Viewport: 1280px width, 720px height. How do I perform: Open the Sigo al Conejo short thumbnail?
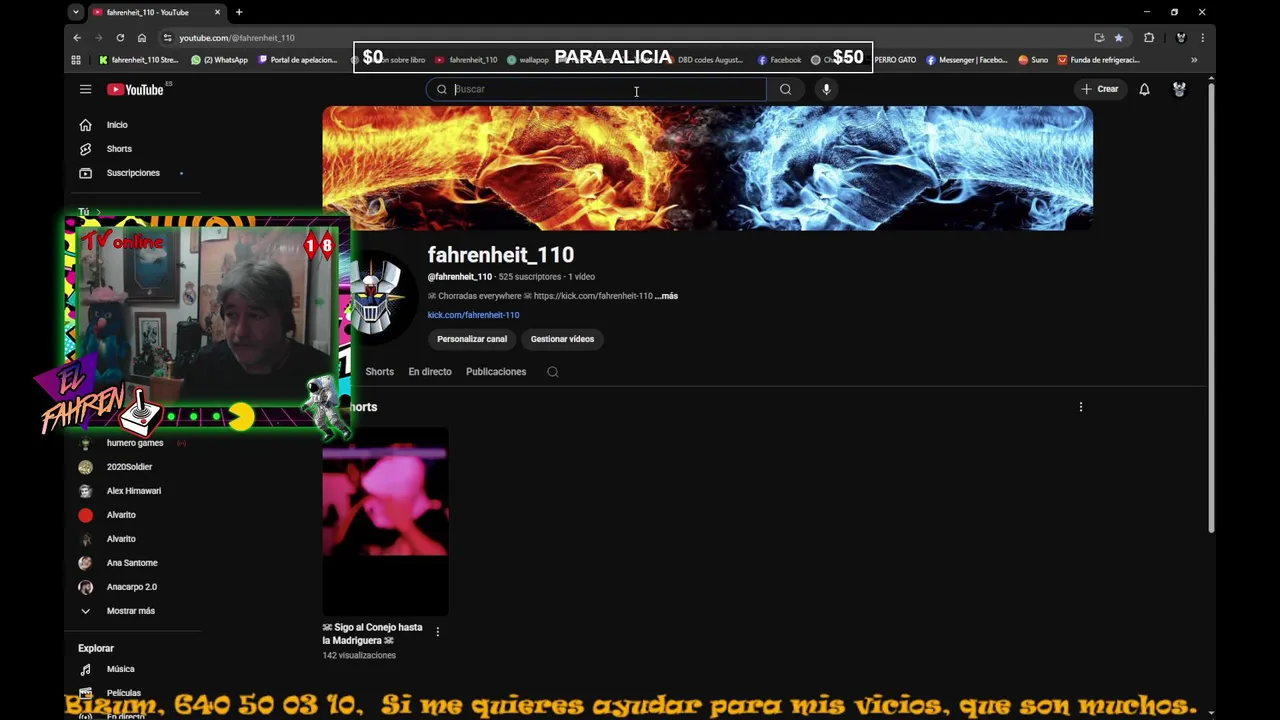(x=385, y=521)
